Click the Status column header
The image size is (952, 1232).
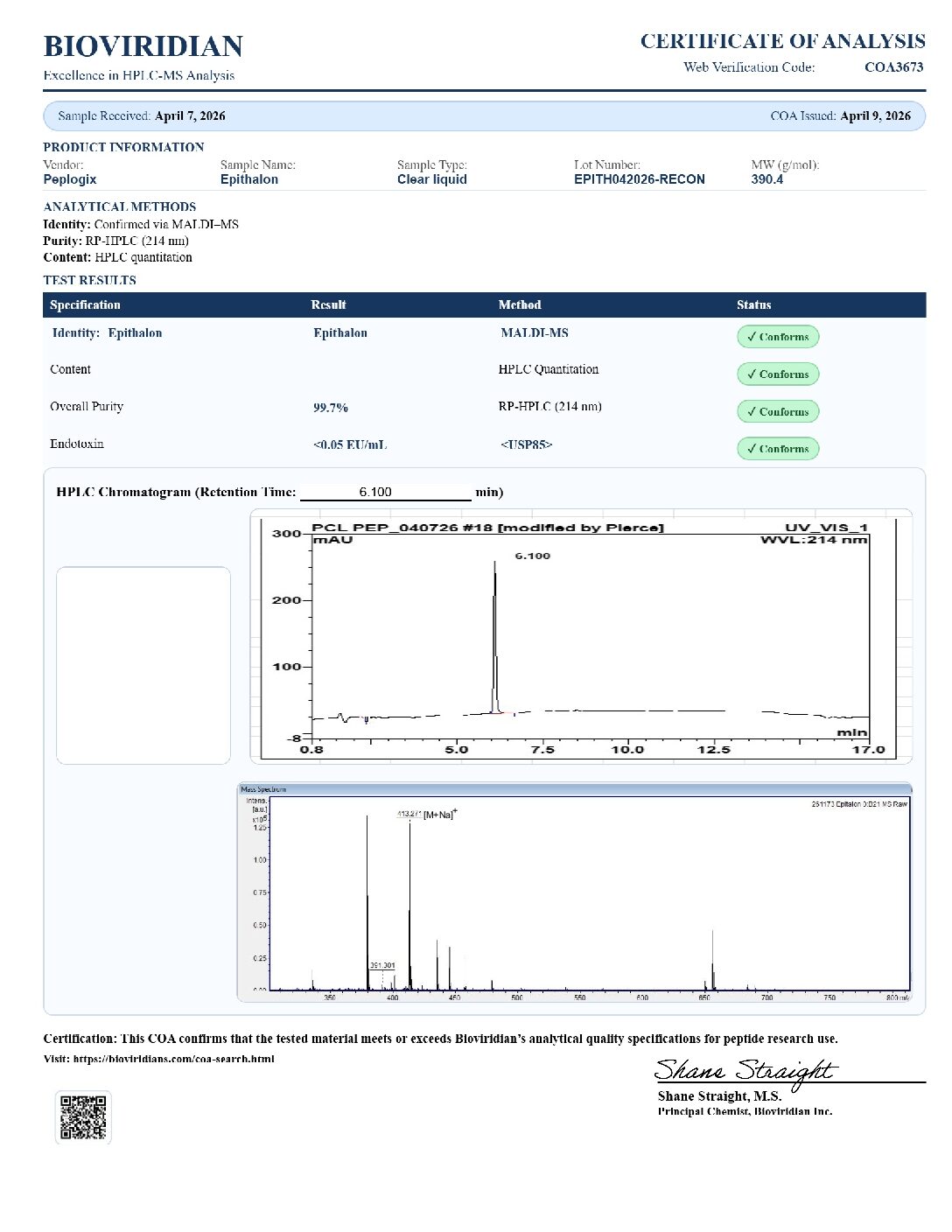point(753,304)
